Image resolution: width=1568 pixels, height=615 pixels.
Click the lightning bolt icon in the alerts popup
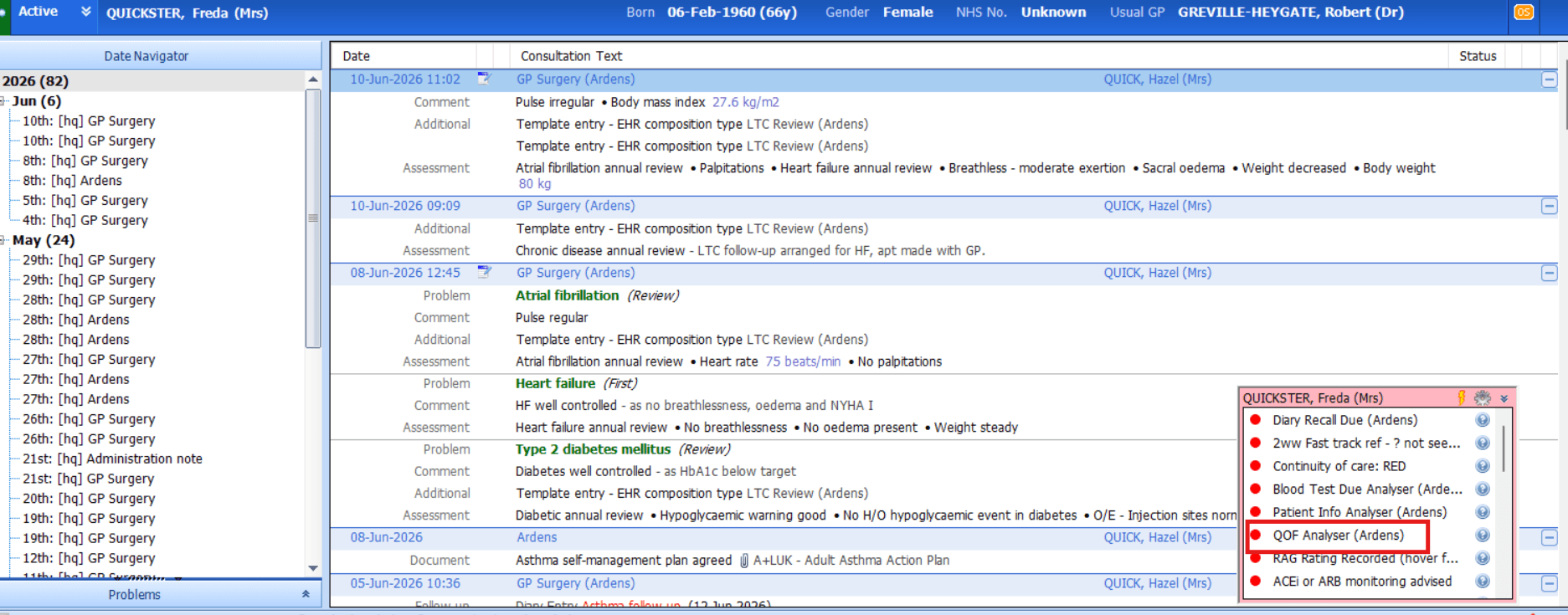pyautogui.click(x=1462, y=398)
